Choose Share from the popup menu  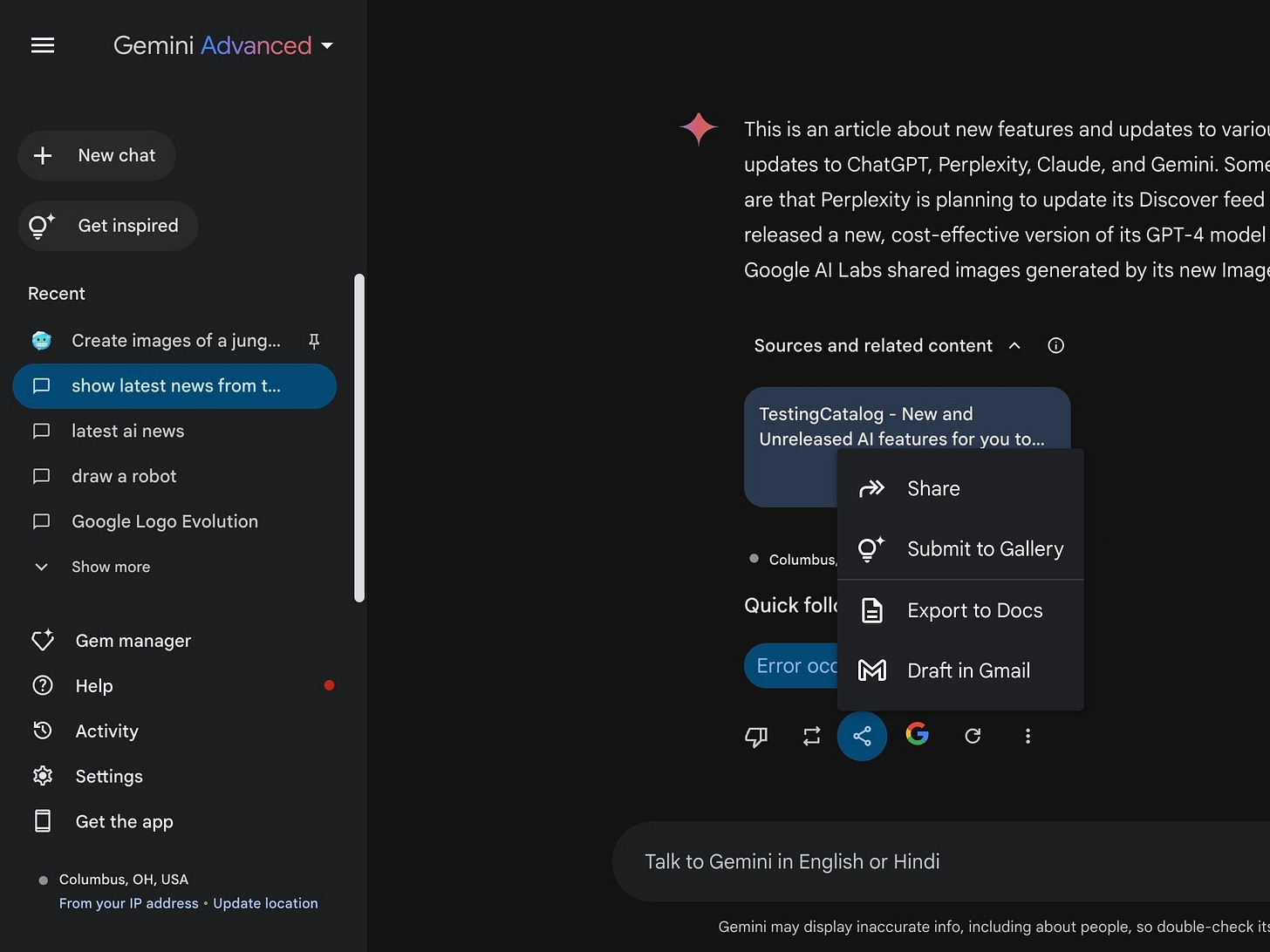click(960, 489)
